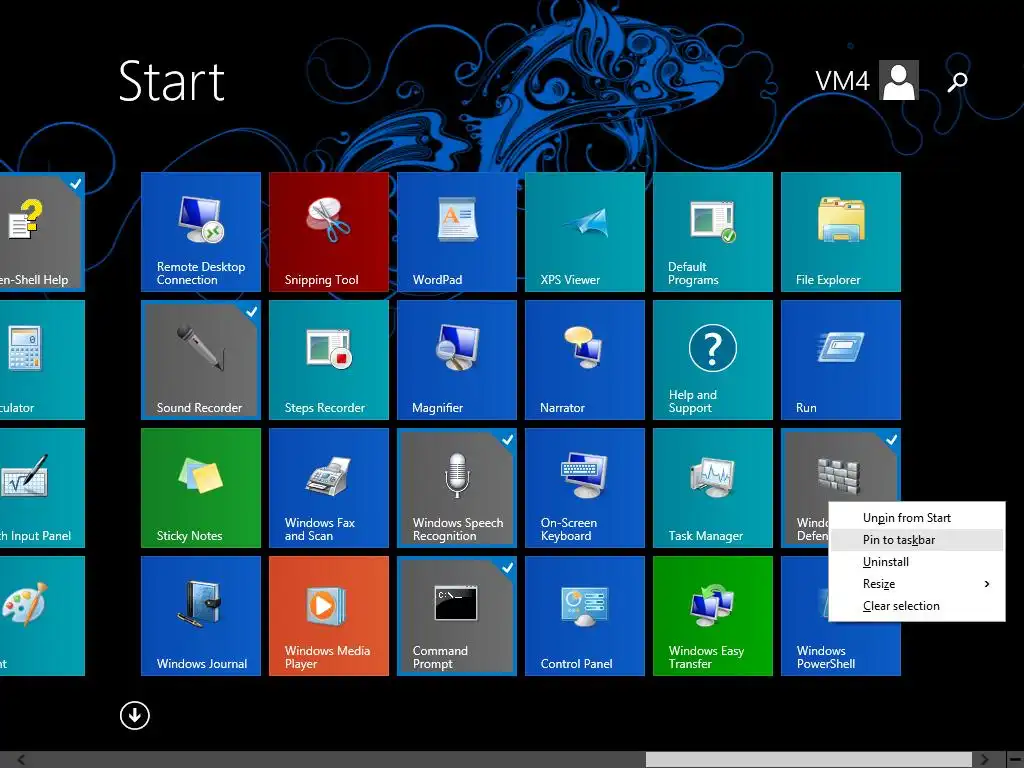Select the Command Prompt tile

456,616
